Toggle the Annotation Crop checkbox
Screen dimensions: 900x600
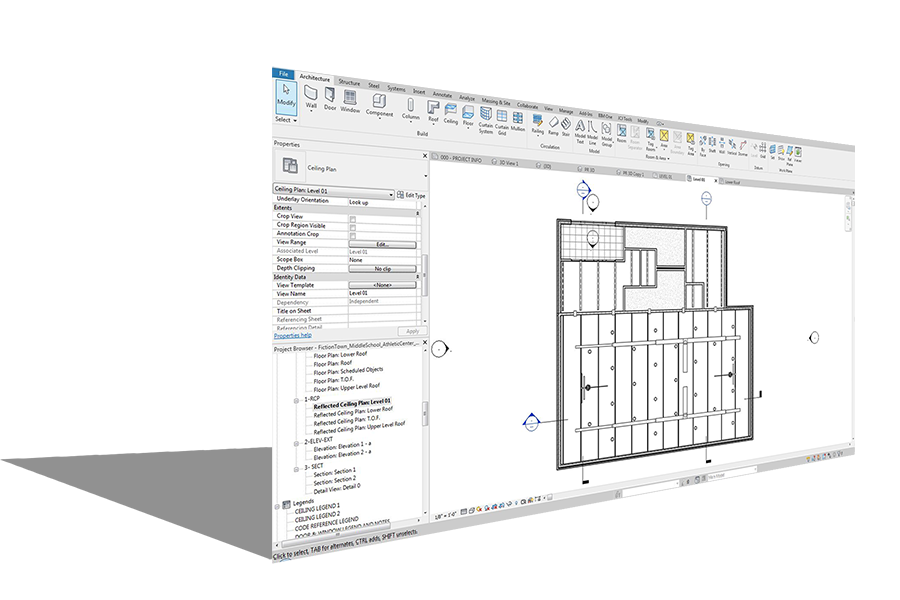point(353,236)
